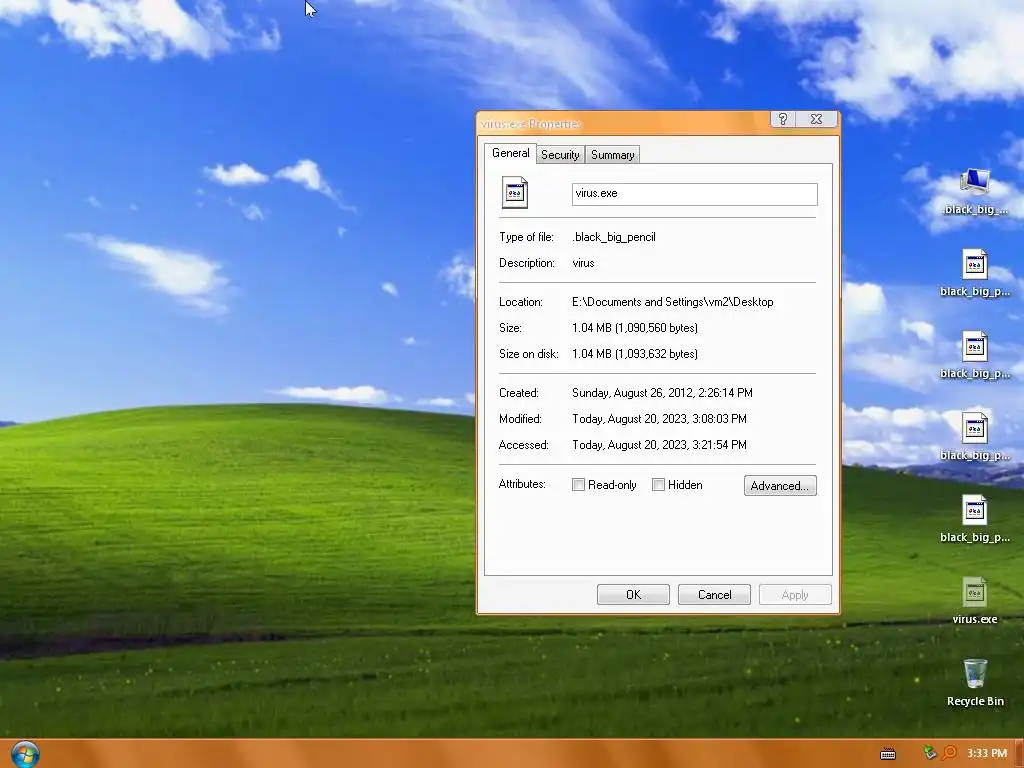This screenshot has height=768, width=1024.
Task: Click the size value 1,090,560 bytes
Action: [656, 328]
